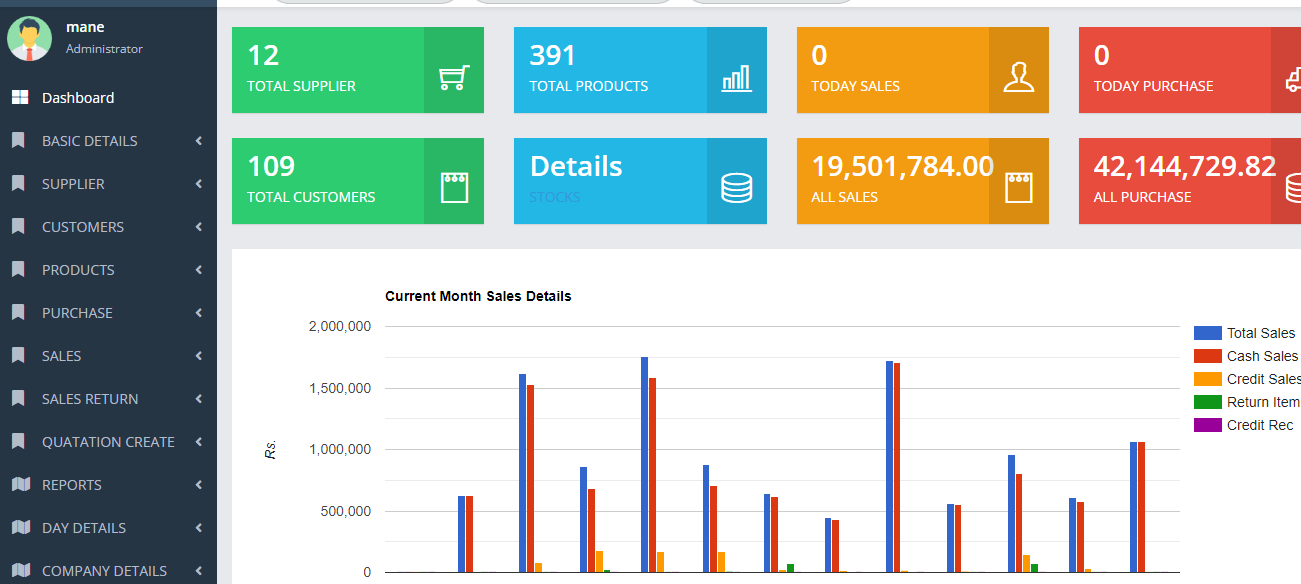1301x584 pixels.
Task: Open the Day Details sidebar item
Action: (84, 528)
